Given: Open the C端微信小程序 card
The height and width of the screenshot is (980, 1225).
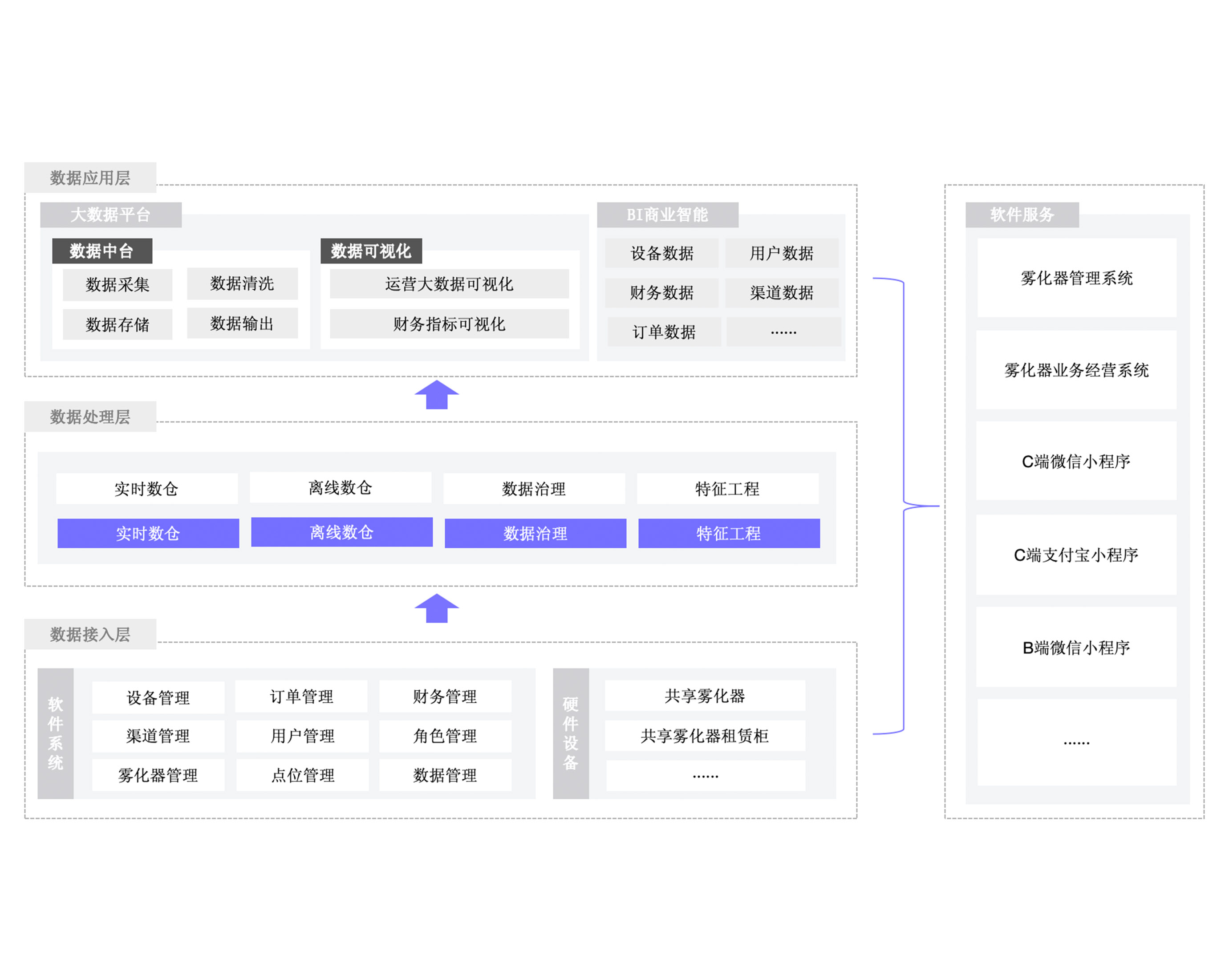Looking at the screenshot, I should pos(1077,462).
